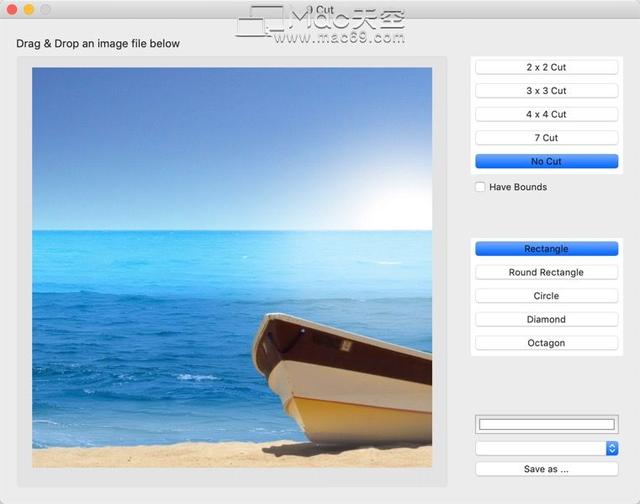Close the window with the red button
This screenshot has height=504, width=640.
12,9
